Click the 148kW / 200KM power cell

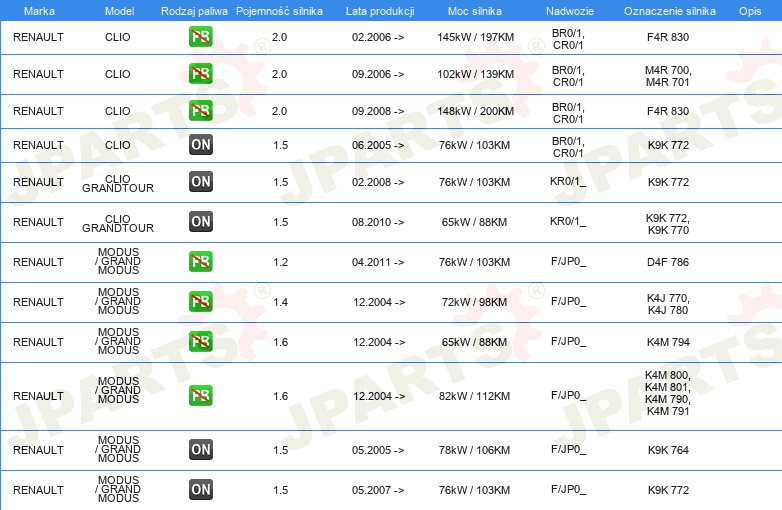475,111
